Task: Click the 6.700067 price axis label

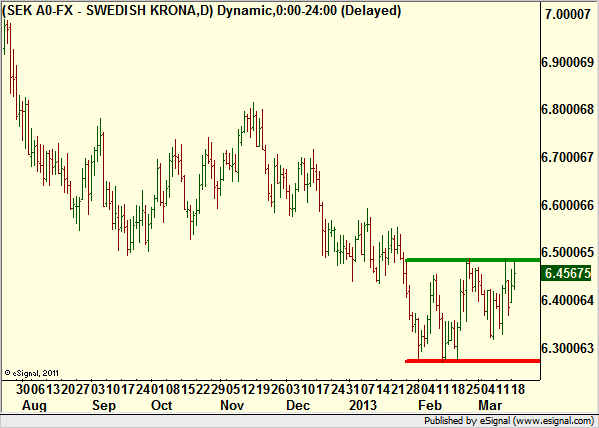Action: [x=568, y=157]
